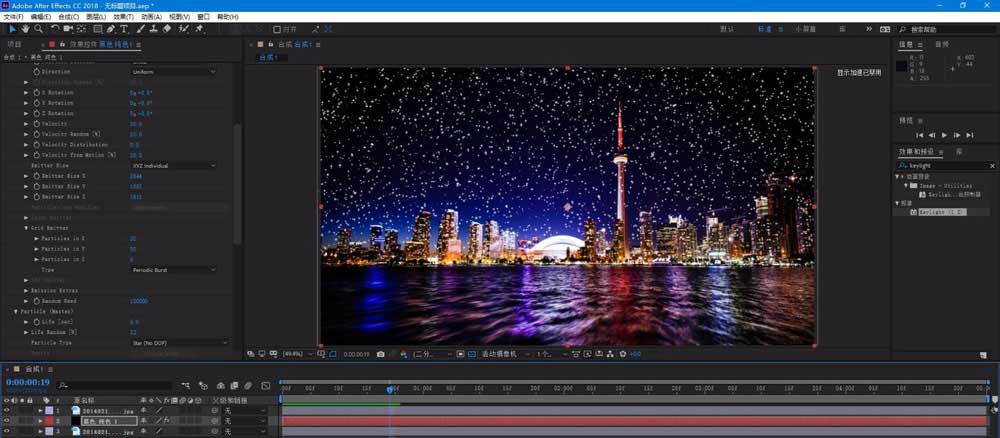Take snapshot with camera icon in viewer
Screen dimensions: 1000x438
[380, 354]
